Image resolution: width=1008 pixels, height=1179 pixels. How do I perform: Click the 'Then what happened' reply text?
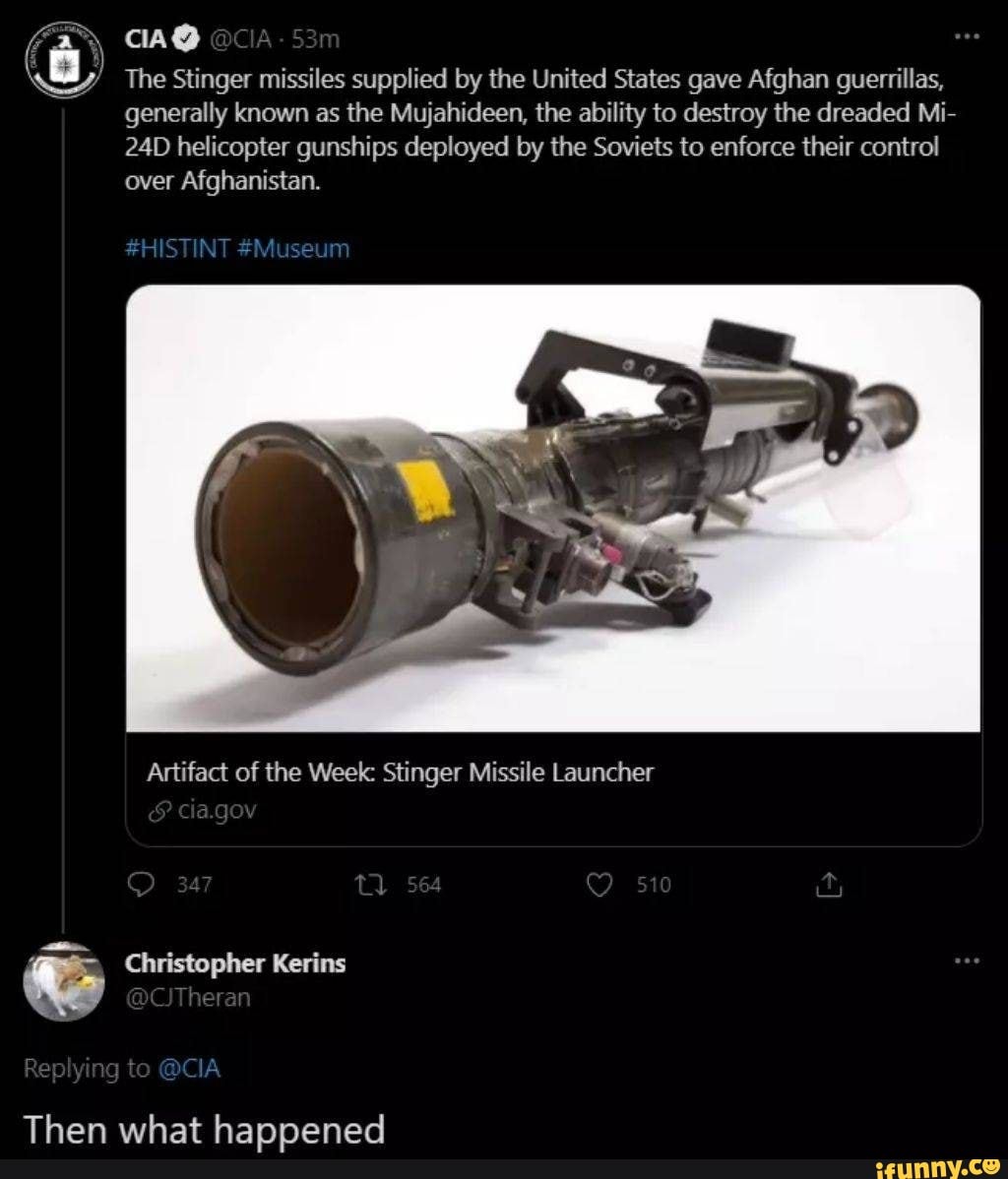(x=204, y=1130)
